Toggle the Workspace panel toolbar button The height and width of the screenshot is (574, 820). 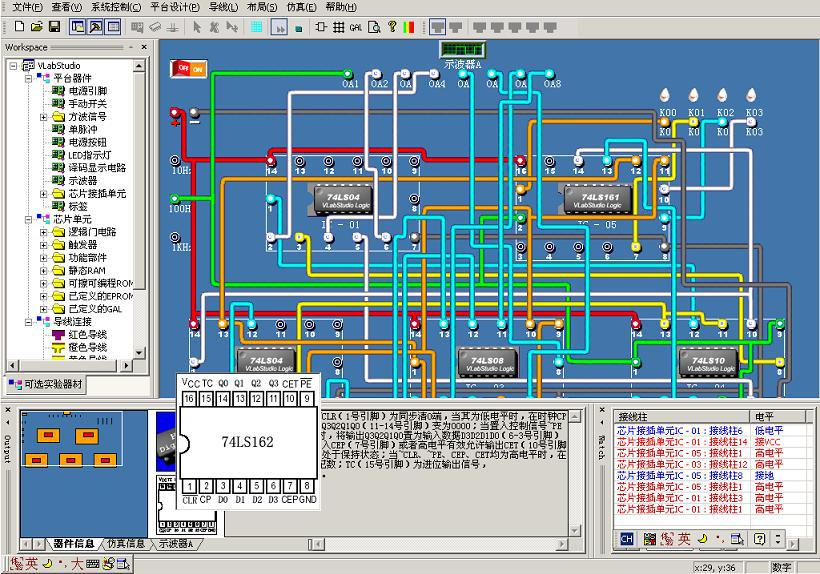[x=78, y=27]
